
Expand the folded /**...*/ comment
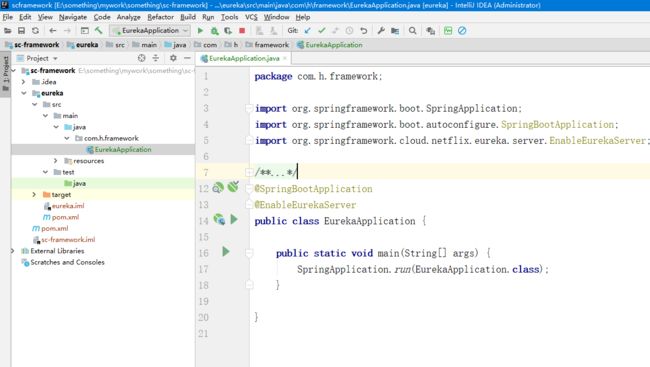[x=248, y=172]
